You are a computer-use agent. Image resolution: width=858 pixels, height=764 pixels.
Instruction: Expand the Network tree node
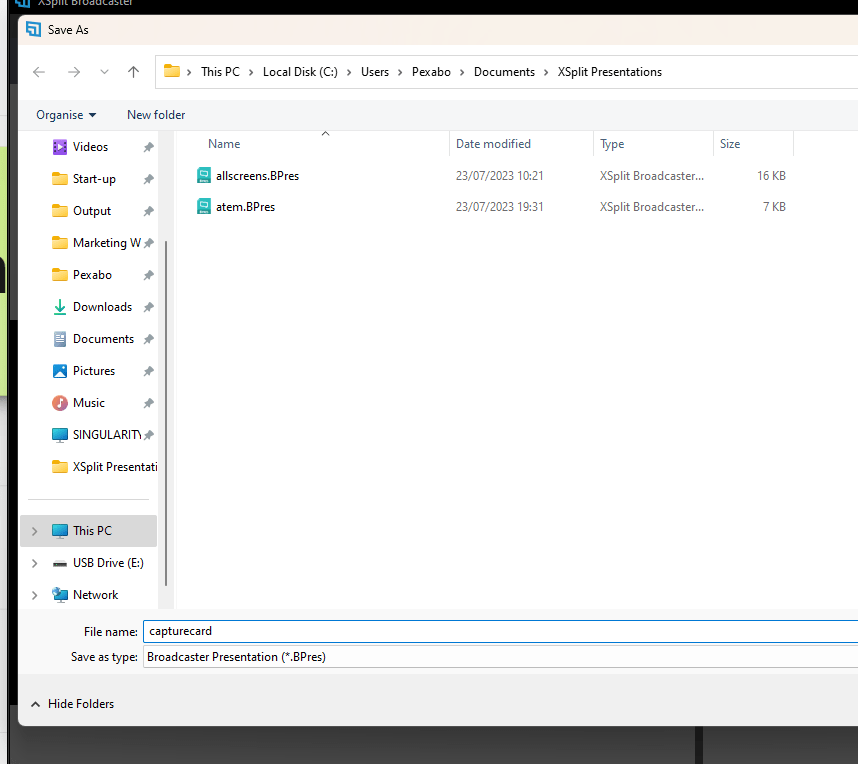pyautogui.click(x=34, y=595)
